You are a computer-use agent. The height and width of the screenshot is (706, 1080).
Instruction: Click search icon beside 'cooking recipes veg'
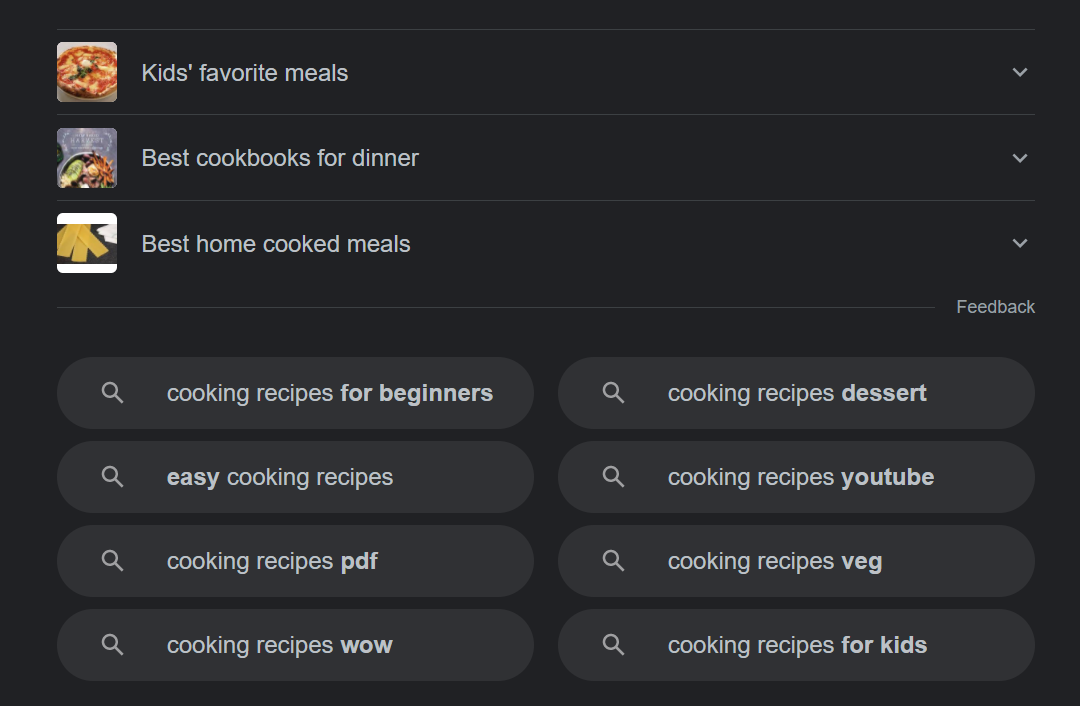[x=614, y=561]
